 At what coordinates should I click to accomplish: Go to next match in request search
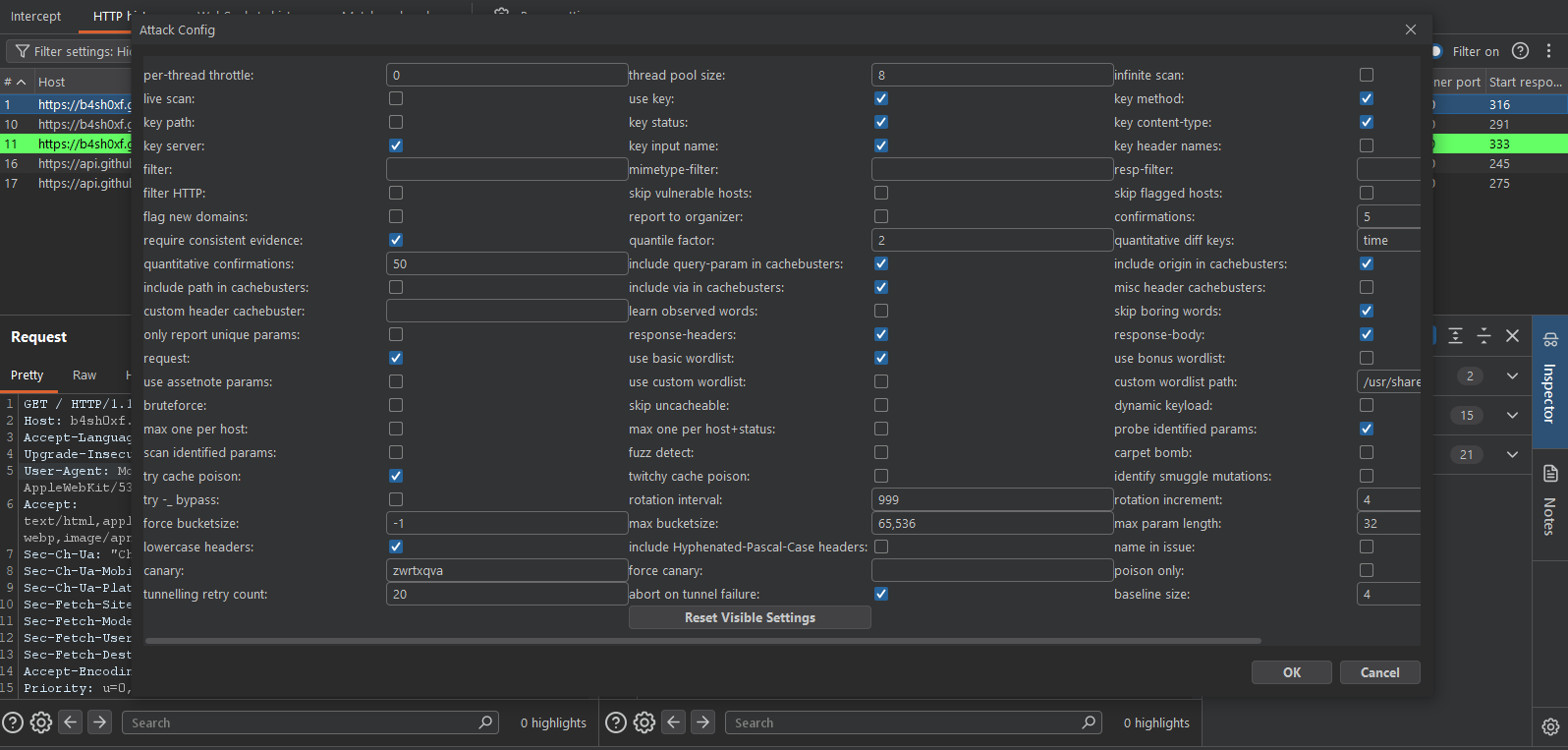click(100, 722)
